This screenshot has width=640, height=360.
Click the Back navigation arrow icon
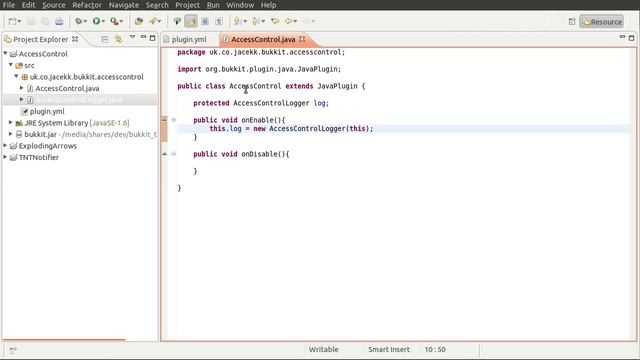click(289, 21)
